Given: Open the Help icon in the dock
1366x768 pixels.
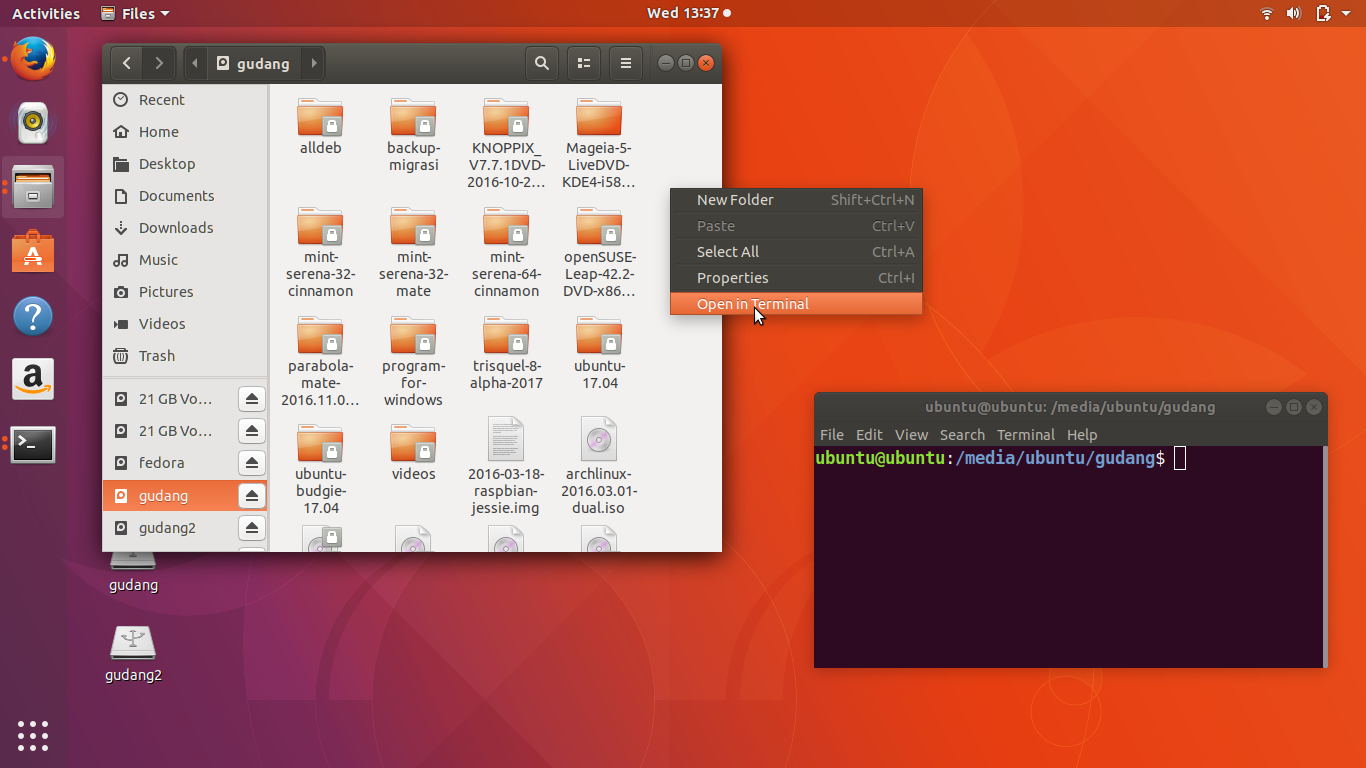Looking at the screenshot, I should coord(33,316).
